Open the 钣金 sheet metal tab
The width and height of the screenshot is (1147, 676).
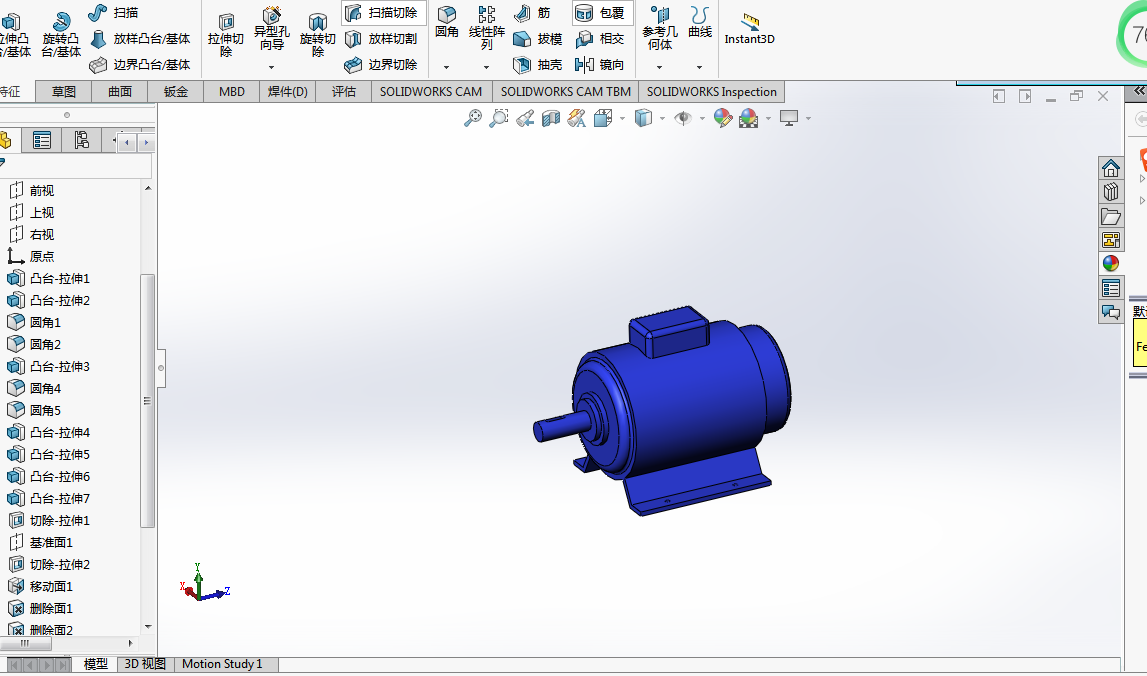176,91
